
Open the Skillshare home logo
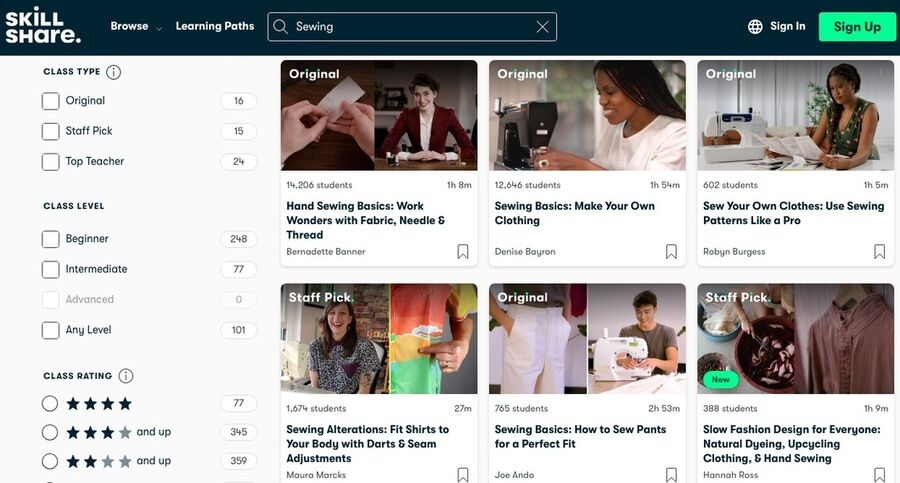click(x=42, y=26)
